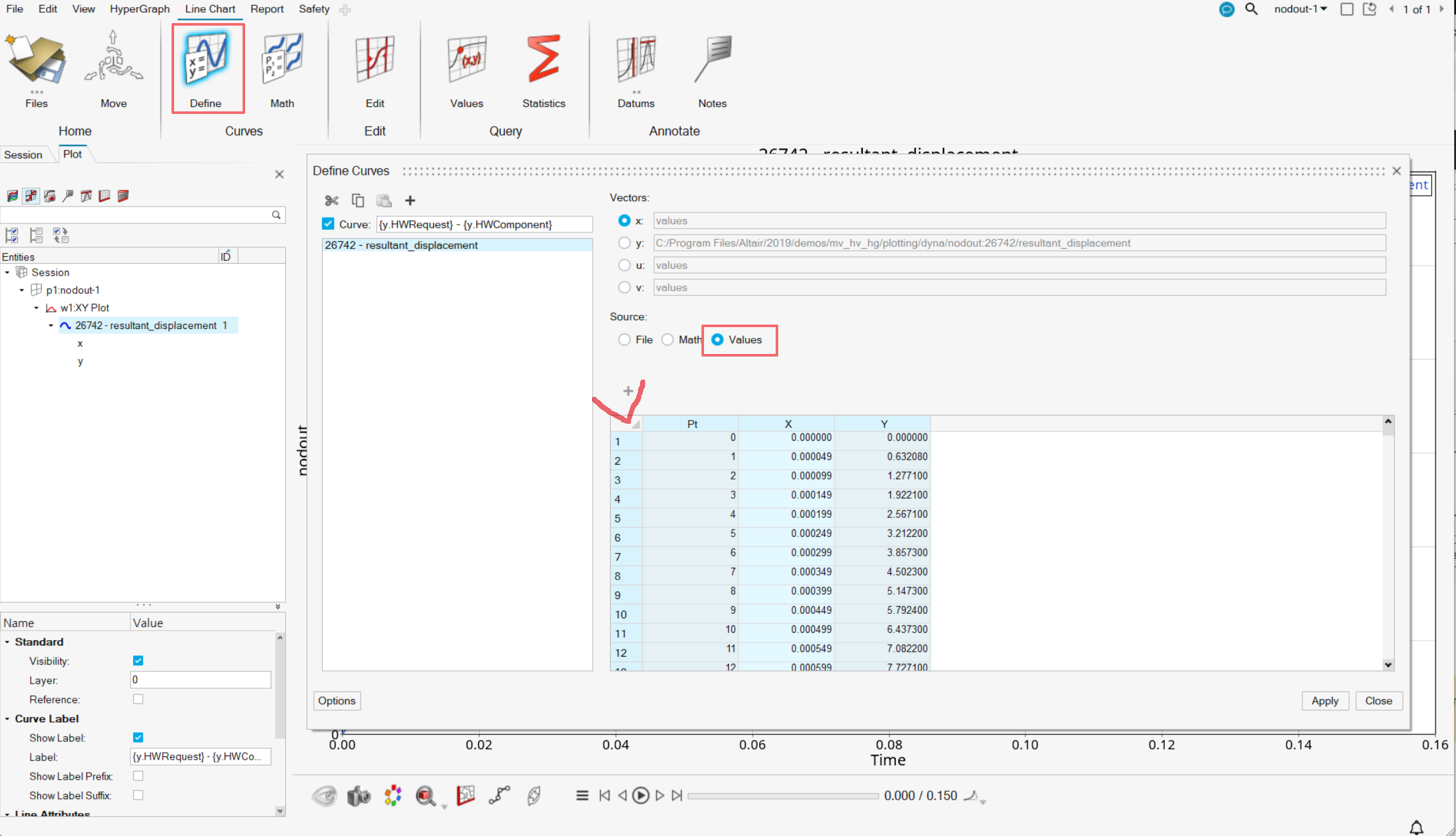Screen dimensions: 1456x836
Task: Switch to the Safety ribbon tab
Action: tap(314, 9)
